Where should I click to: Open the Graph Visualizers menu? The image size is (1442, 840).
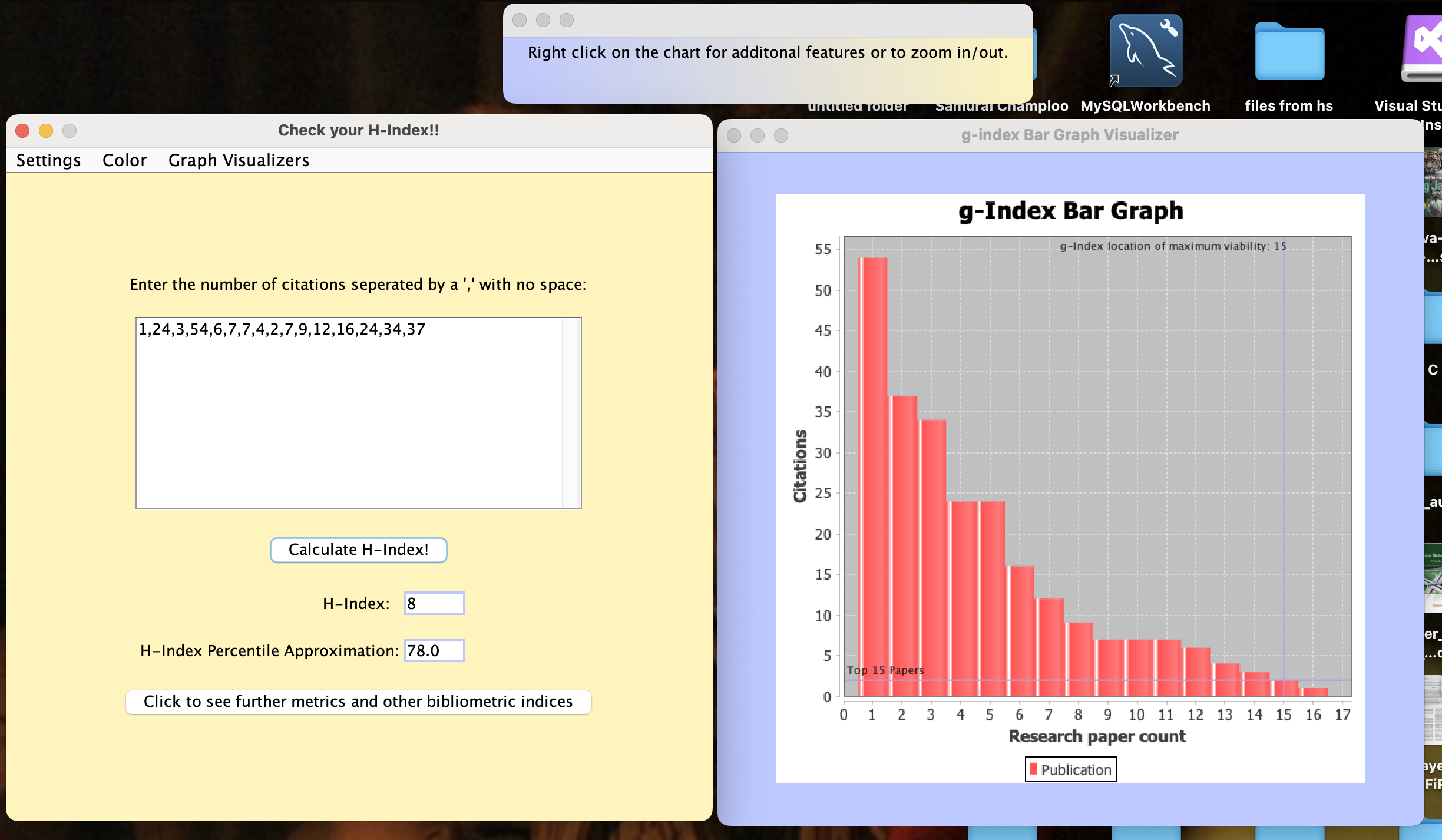pos(239,160)
